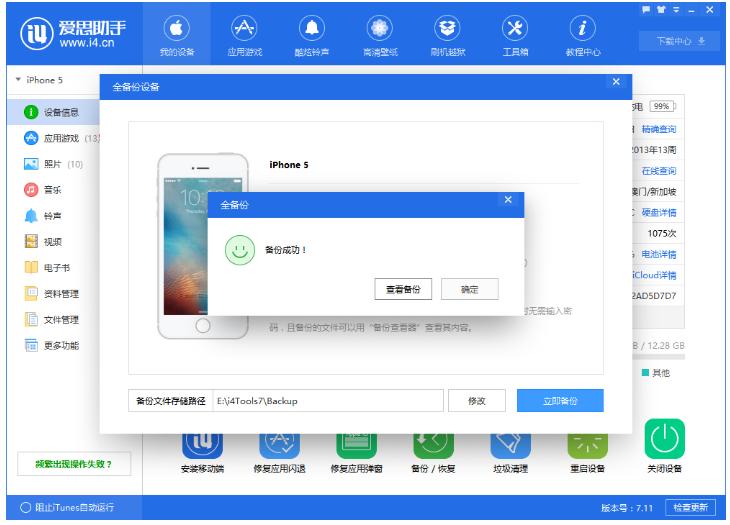Click the feedback chat icon in title bar
This screenshot has height=525, width=730.
(646, 9)
